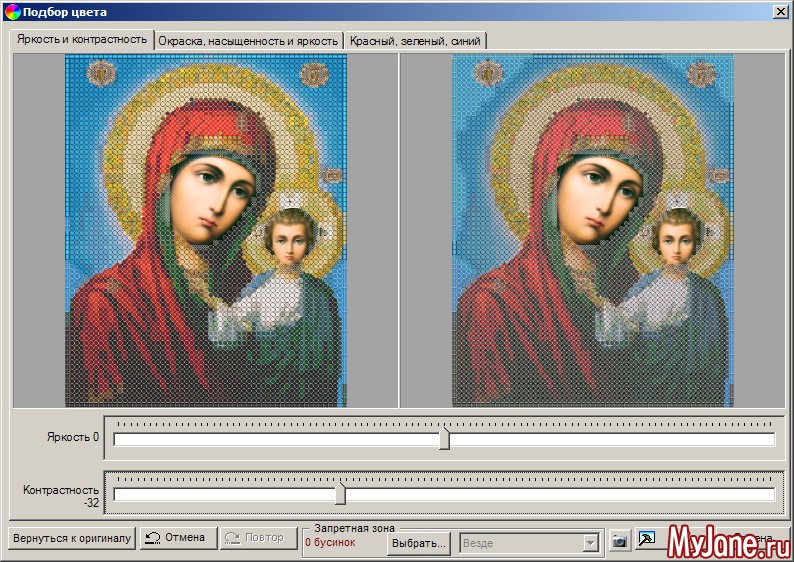Click the picture preview icon next to camera
This screenshot has height=562, width=794.
click(x=646, y=540)
